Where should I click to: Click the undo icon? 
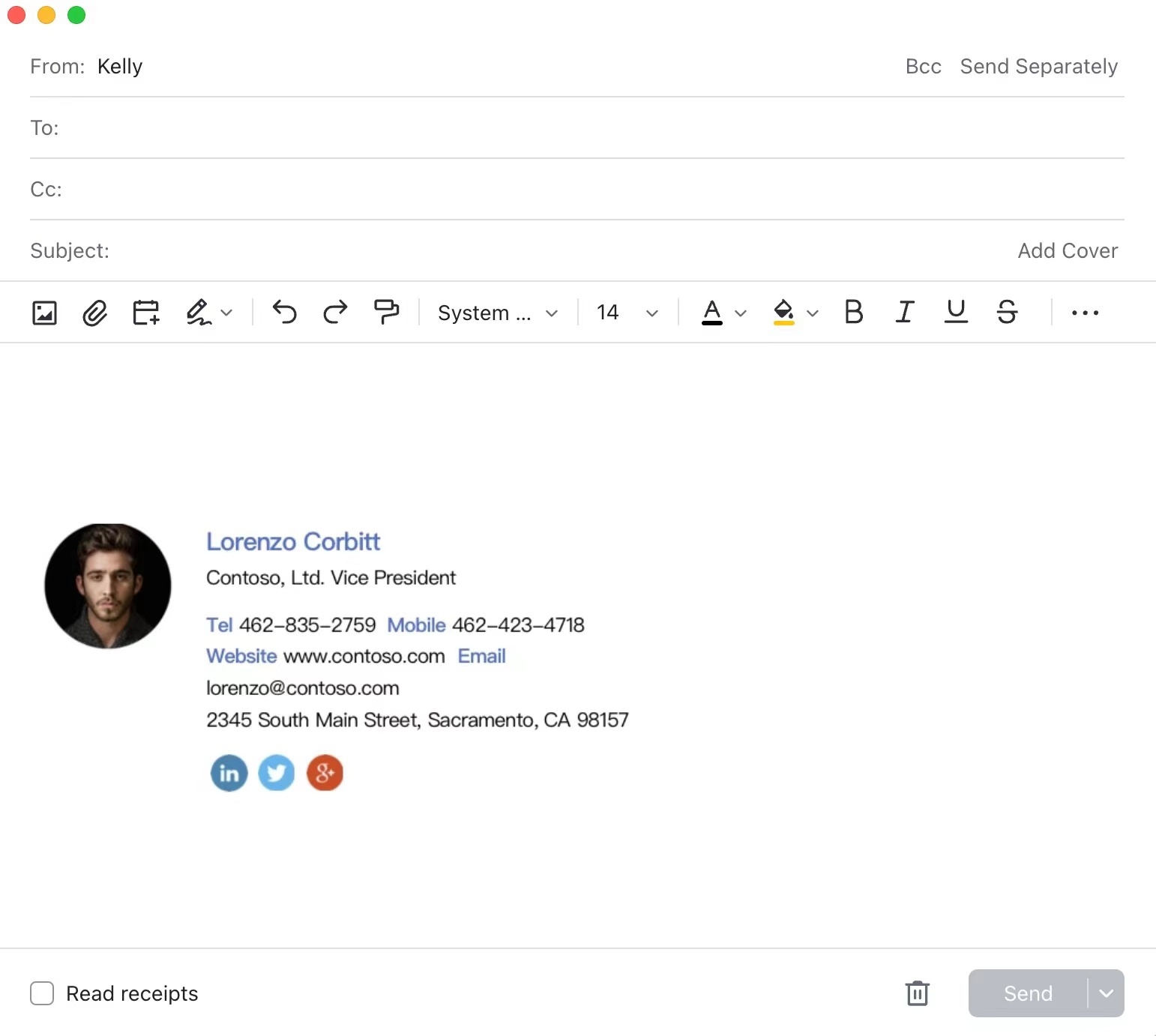point(284,313)
